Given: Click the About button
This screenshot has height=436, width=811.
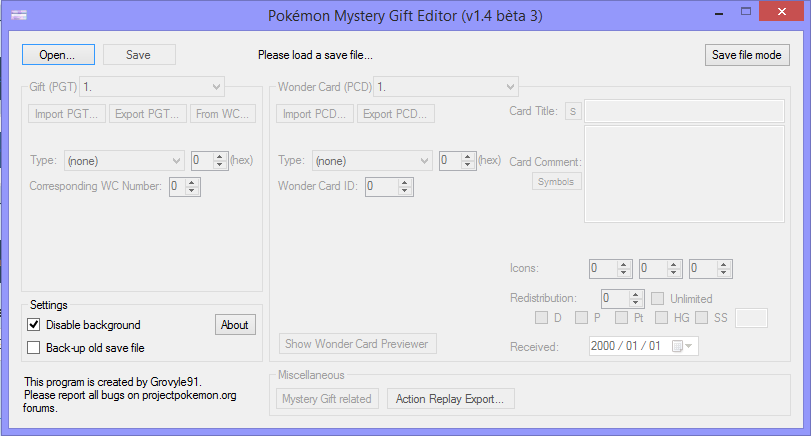Looking at the screenshot, I should 235,325.
